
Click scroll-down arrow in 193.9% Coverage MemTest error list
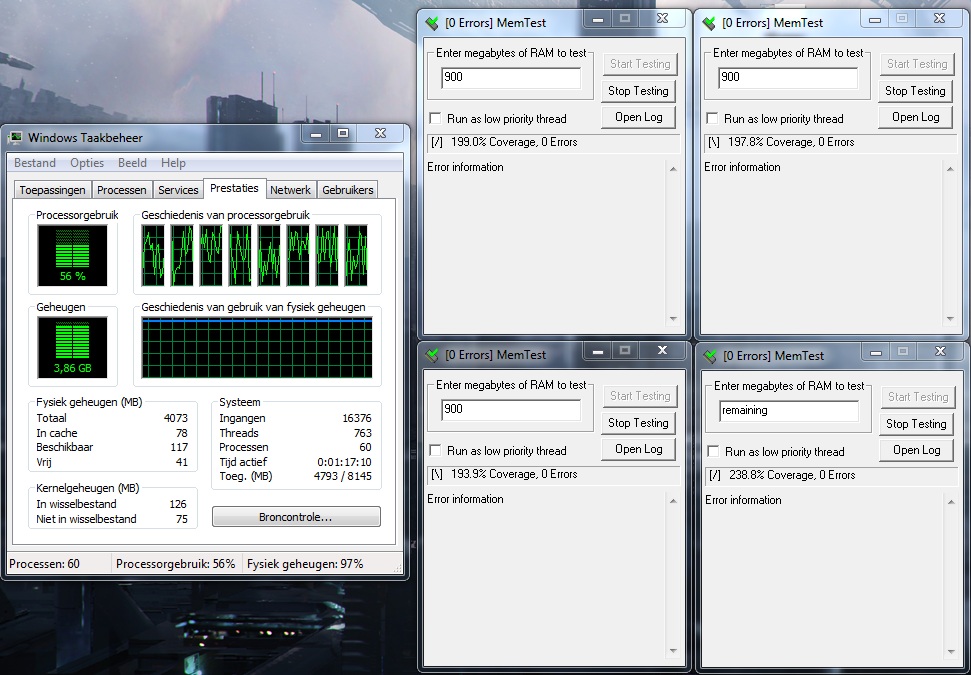(673, 651)
